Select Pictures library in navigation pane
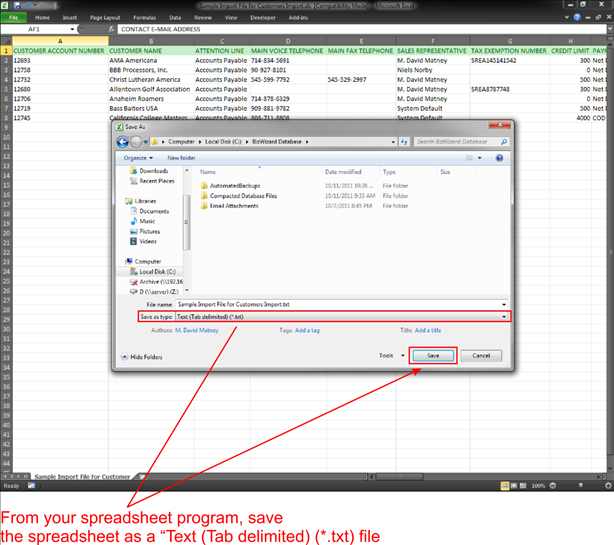Screen dimensions: 614x545 145,231
